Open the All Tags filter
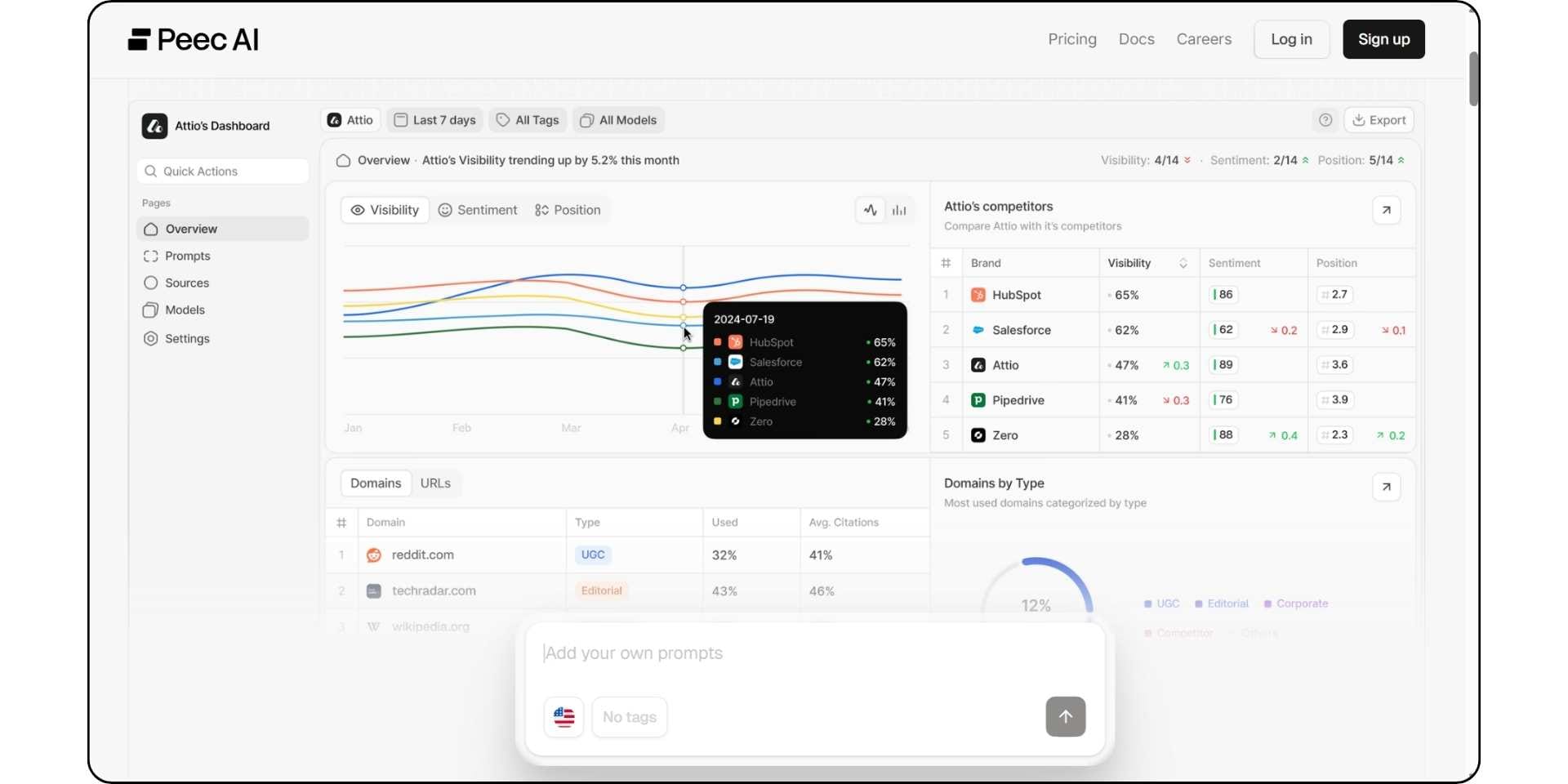 pos(528,120)
